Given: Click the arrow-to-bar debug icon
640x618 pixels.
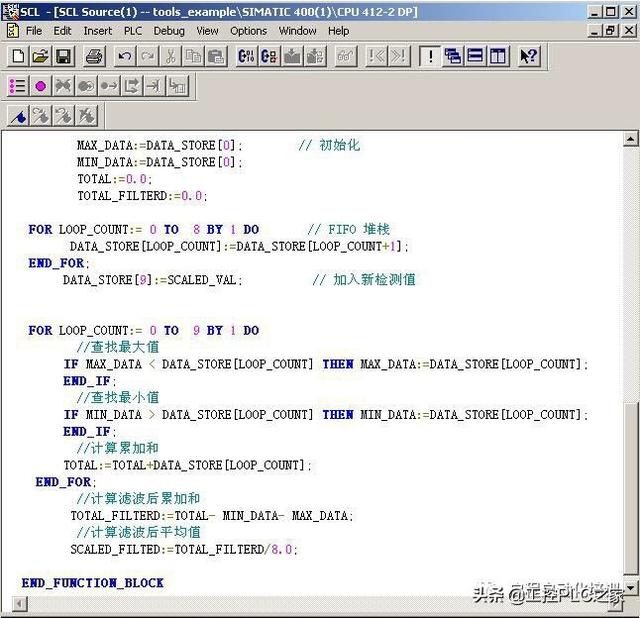Looking at the screenshot, I should (155, 86).
